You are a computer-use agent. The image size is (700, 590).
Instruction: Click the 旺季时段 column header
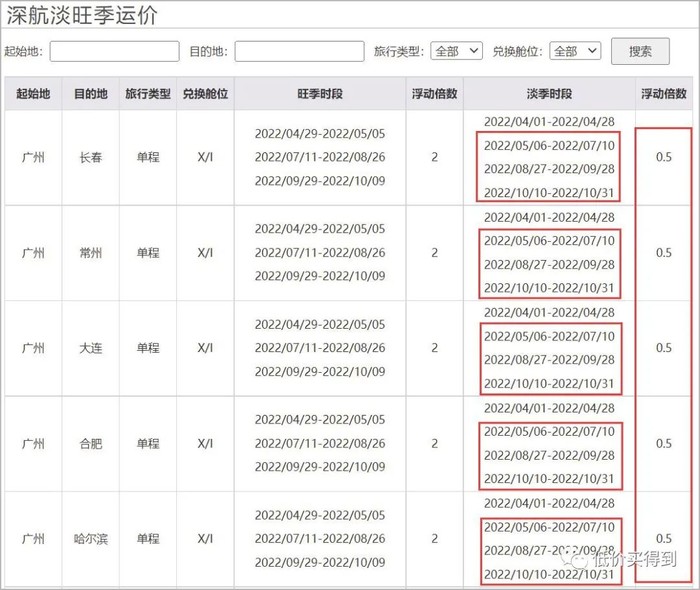click(320, 94)
